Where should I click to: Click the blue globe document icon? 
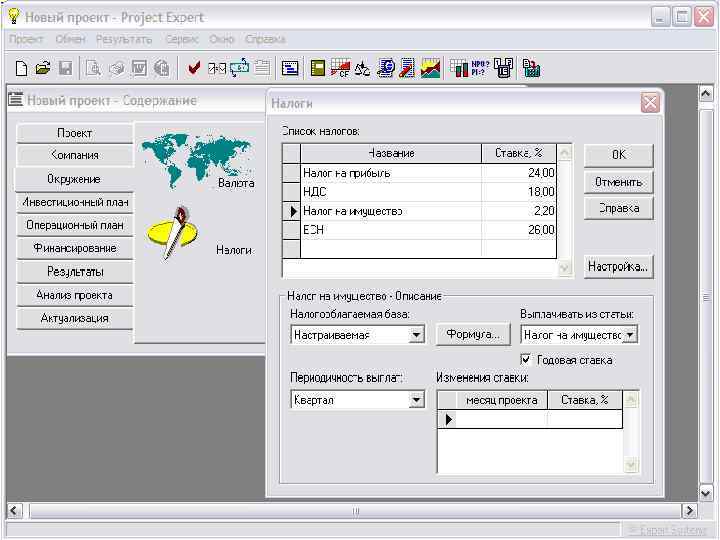[x=386, y=68]
